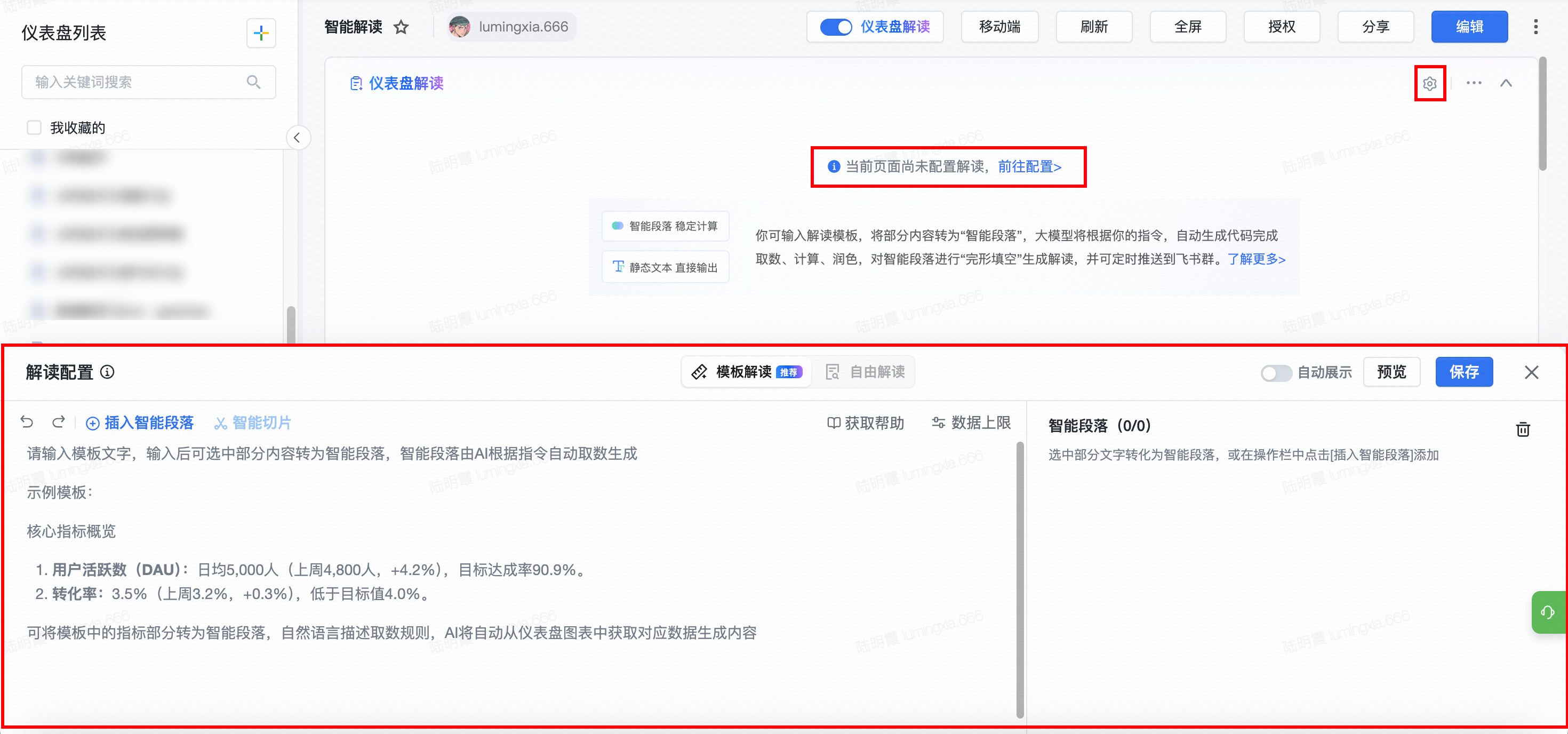Open the ellipsis menu in 仪表盘解读 card
Image resolution: width=1568 pixels, height=734 pixels.
(x=1474, y=83)
